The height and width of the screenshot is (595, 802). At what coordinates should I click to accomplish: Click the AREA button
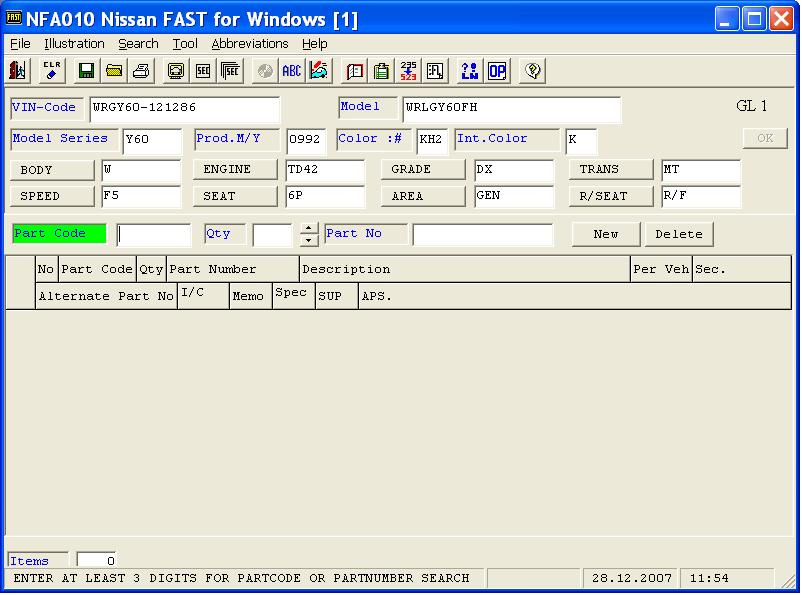[x=423, y=196]
